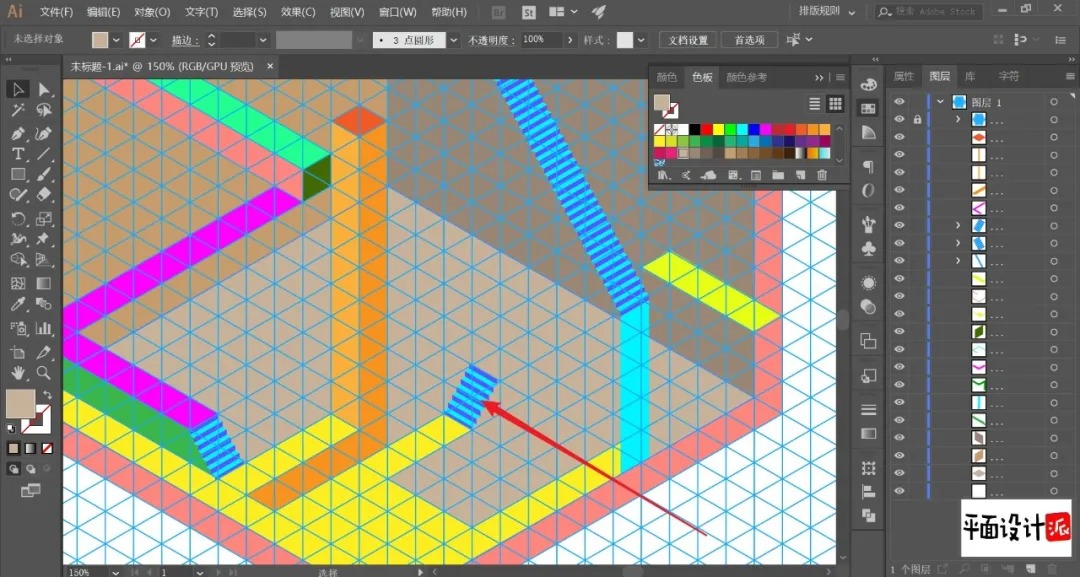Open Color panel palette dock icon
The height and width of the screenshot is (577, 1080).
pyautogui.click(x=869, y=85)
